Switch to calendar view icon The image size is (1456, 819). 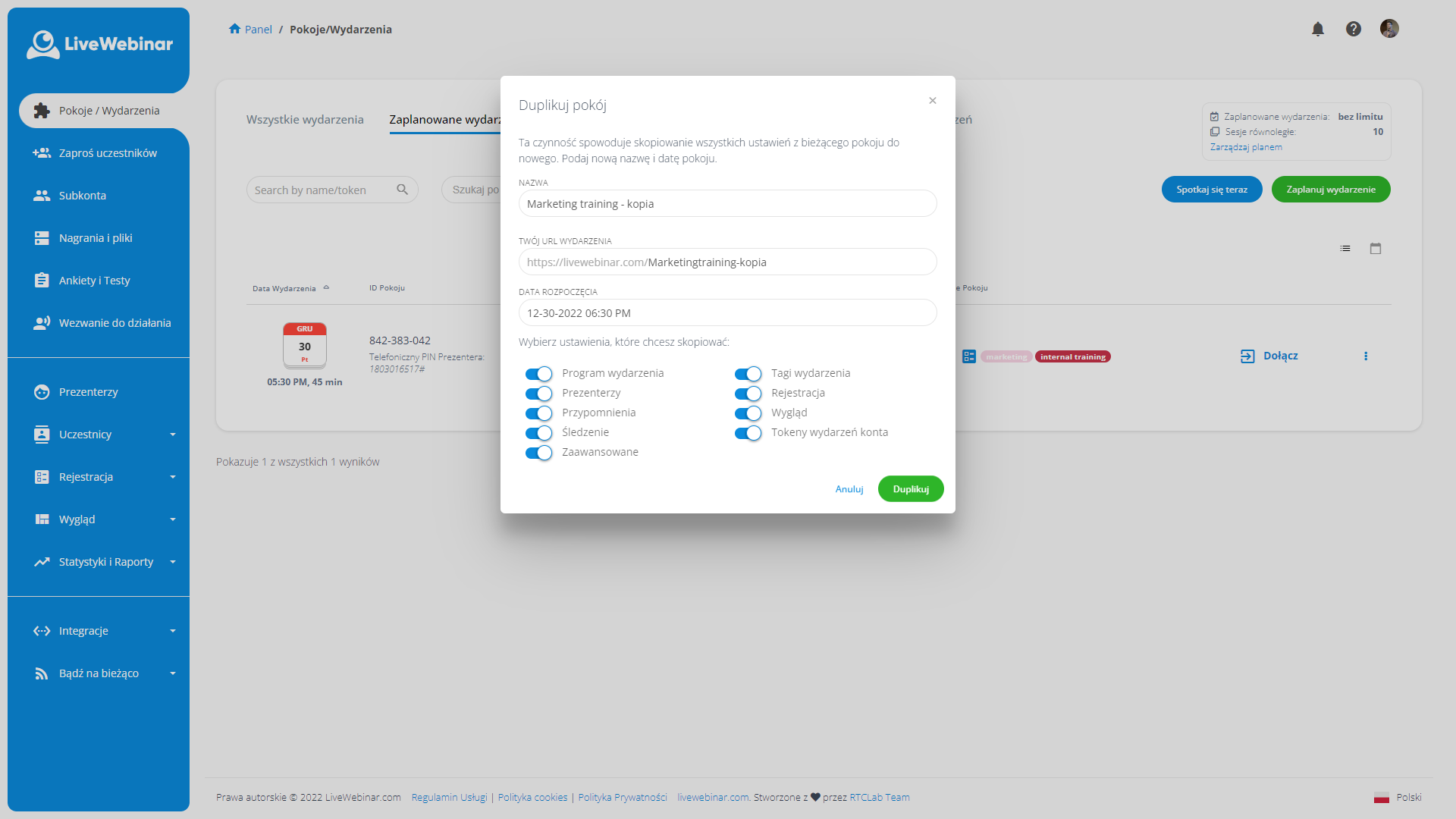[1376, 248]
